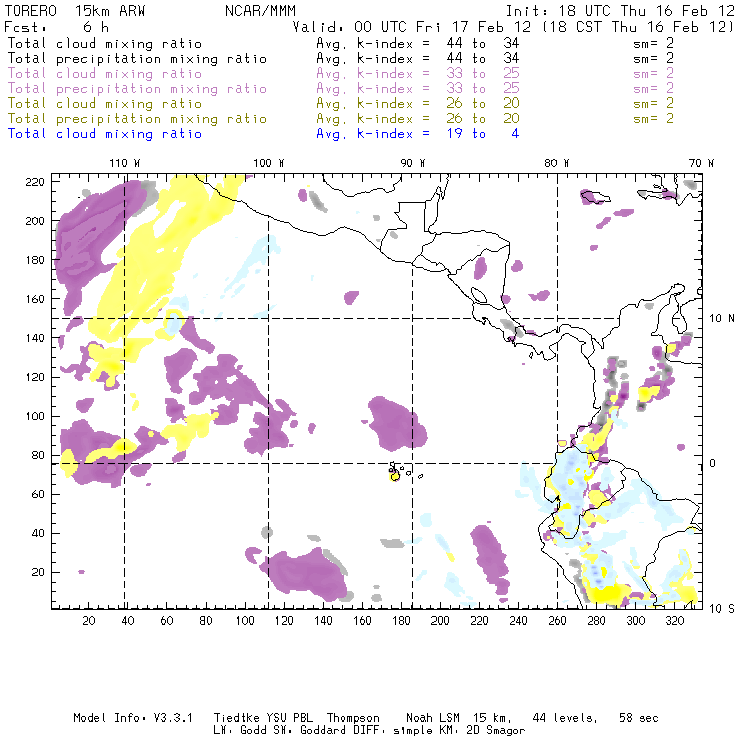740x740 pixels.
Task: Click the '60' tick label on vertical axis
Action: (38, 495)
